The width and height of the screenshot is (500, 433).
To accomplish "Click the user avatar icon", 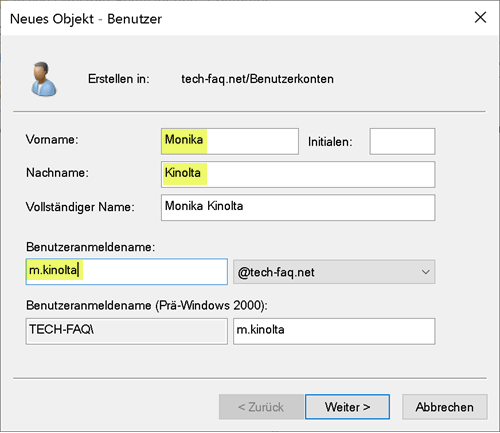I will tap(44, 79).
